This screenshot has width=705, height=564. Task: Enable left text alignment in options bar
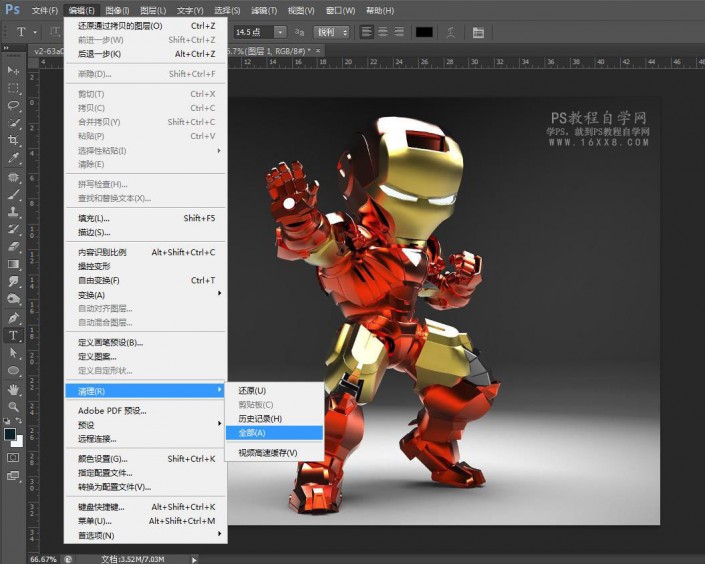(367, 32)
